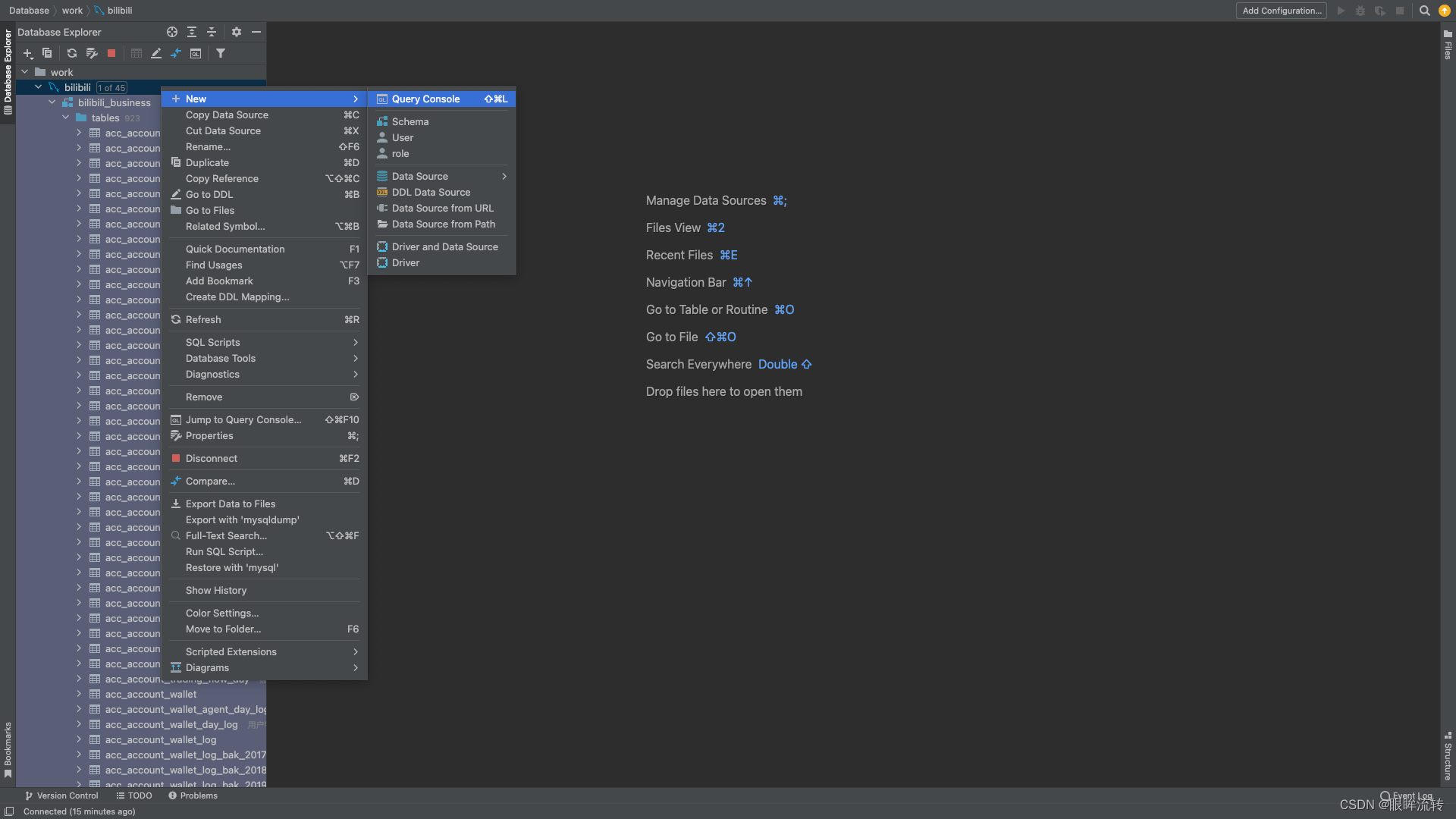Screen dimensions: 1456x819
Task: Click Refresh in the context menu
Action: point(265,319)
